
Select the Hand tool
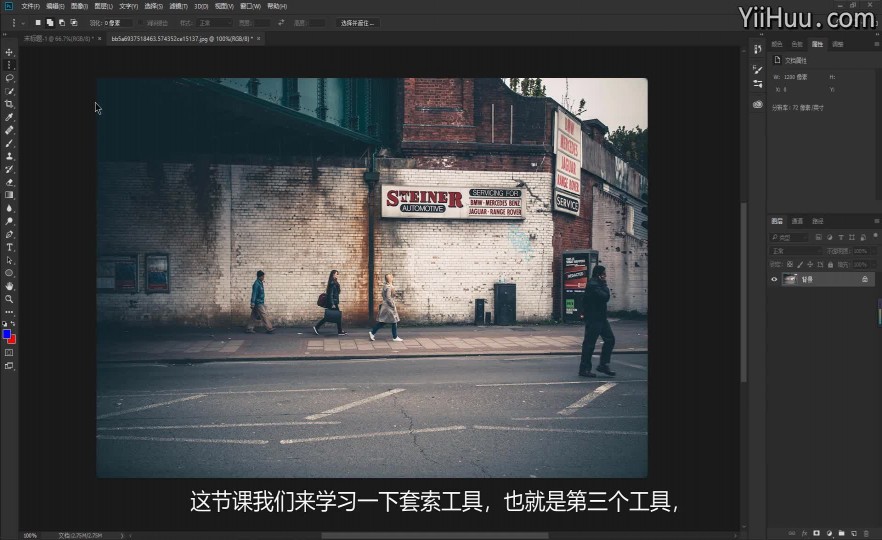coord(9,286)
